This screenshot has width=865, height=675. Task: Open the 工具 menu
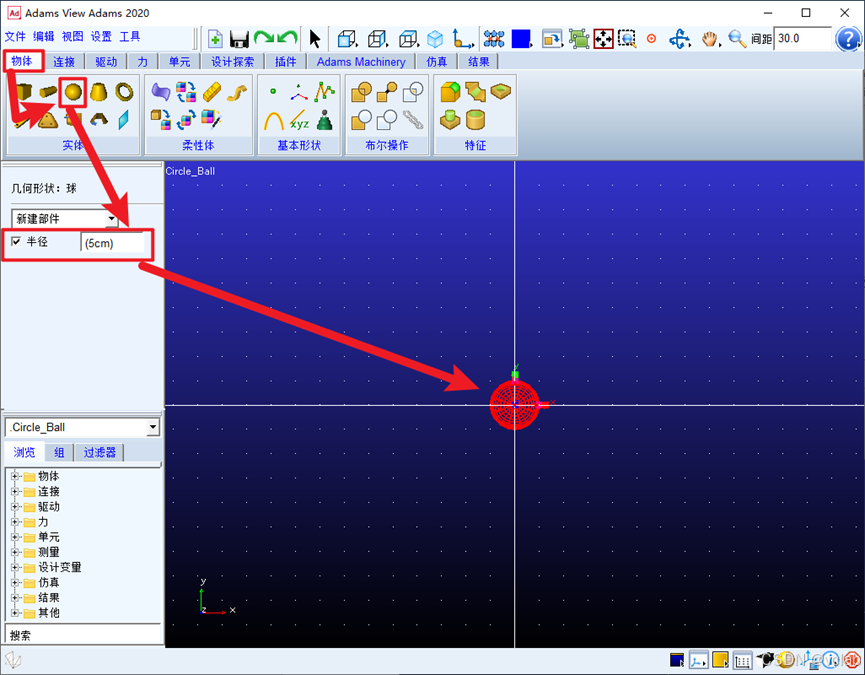[130, 36]
